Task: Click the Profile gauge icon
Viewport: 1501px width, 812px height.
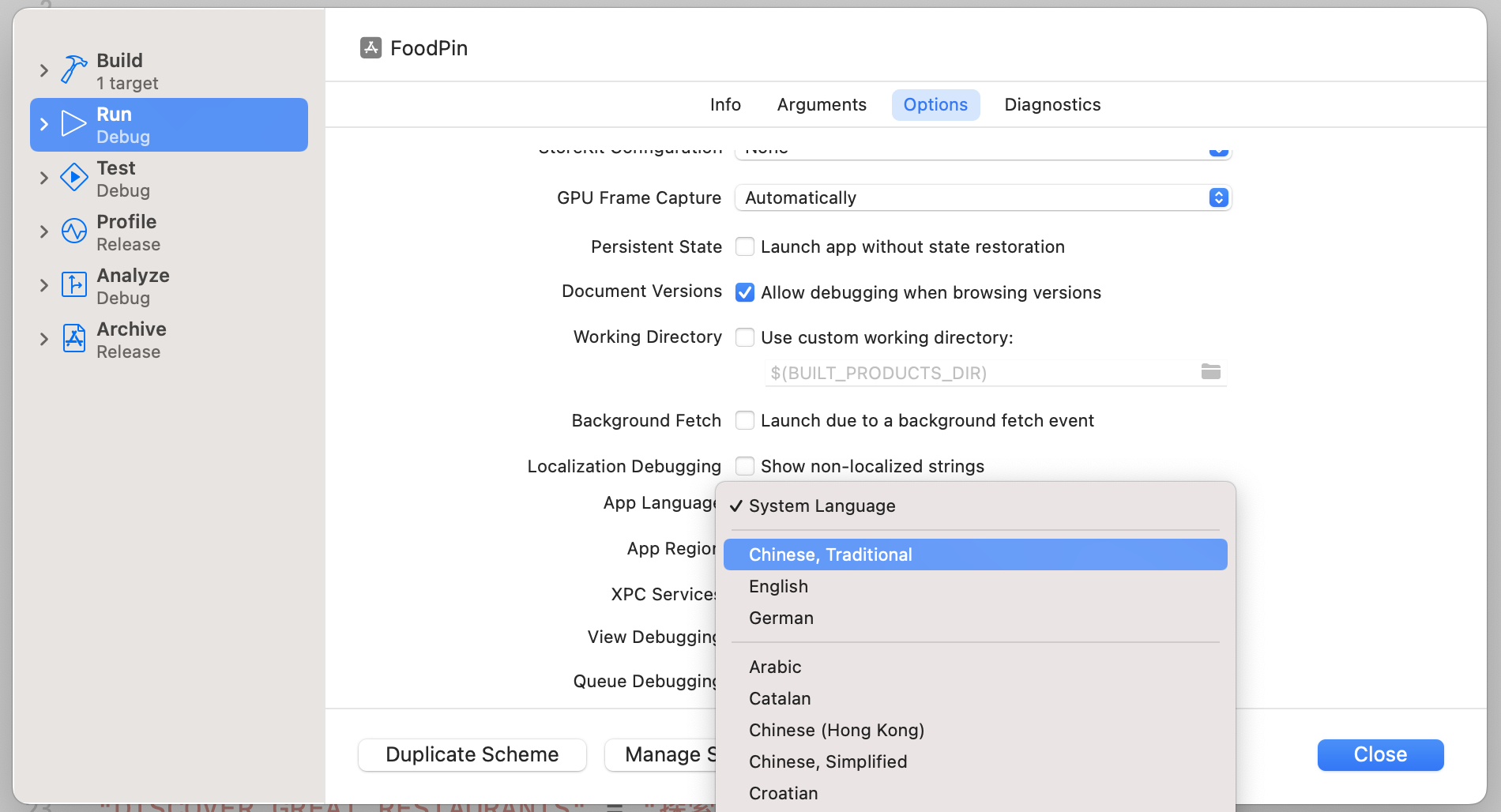Action: coord(73,231)
